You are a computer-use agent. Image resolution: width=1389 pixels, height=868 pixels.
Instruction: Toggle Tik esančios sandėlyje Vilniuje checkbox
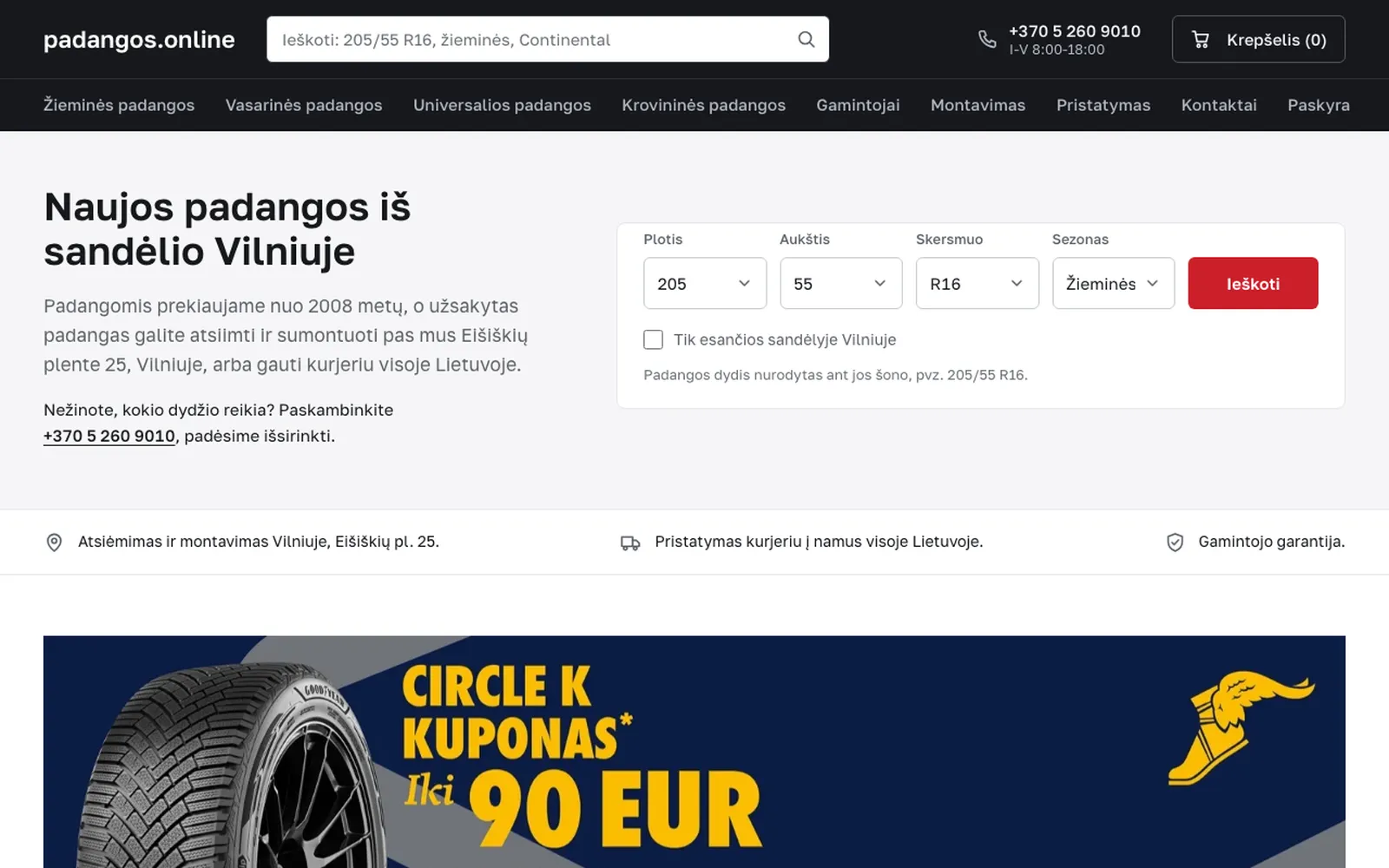tap(653, 339)
